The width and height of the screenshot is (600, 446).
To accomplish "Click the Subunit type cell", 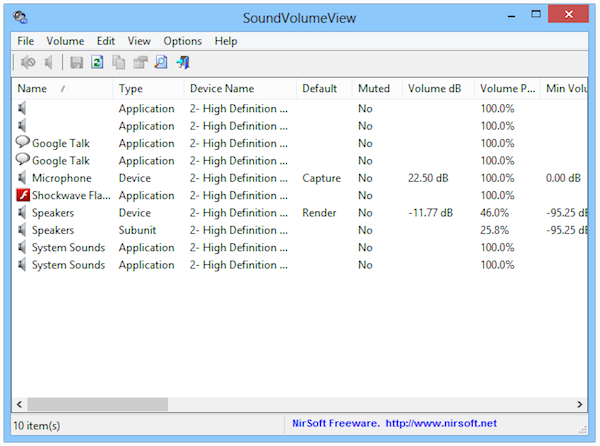I will tap(137, 230).
